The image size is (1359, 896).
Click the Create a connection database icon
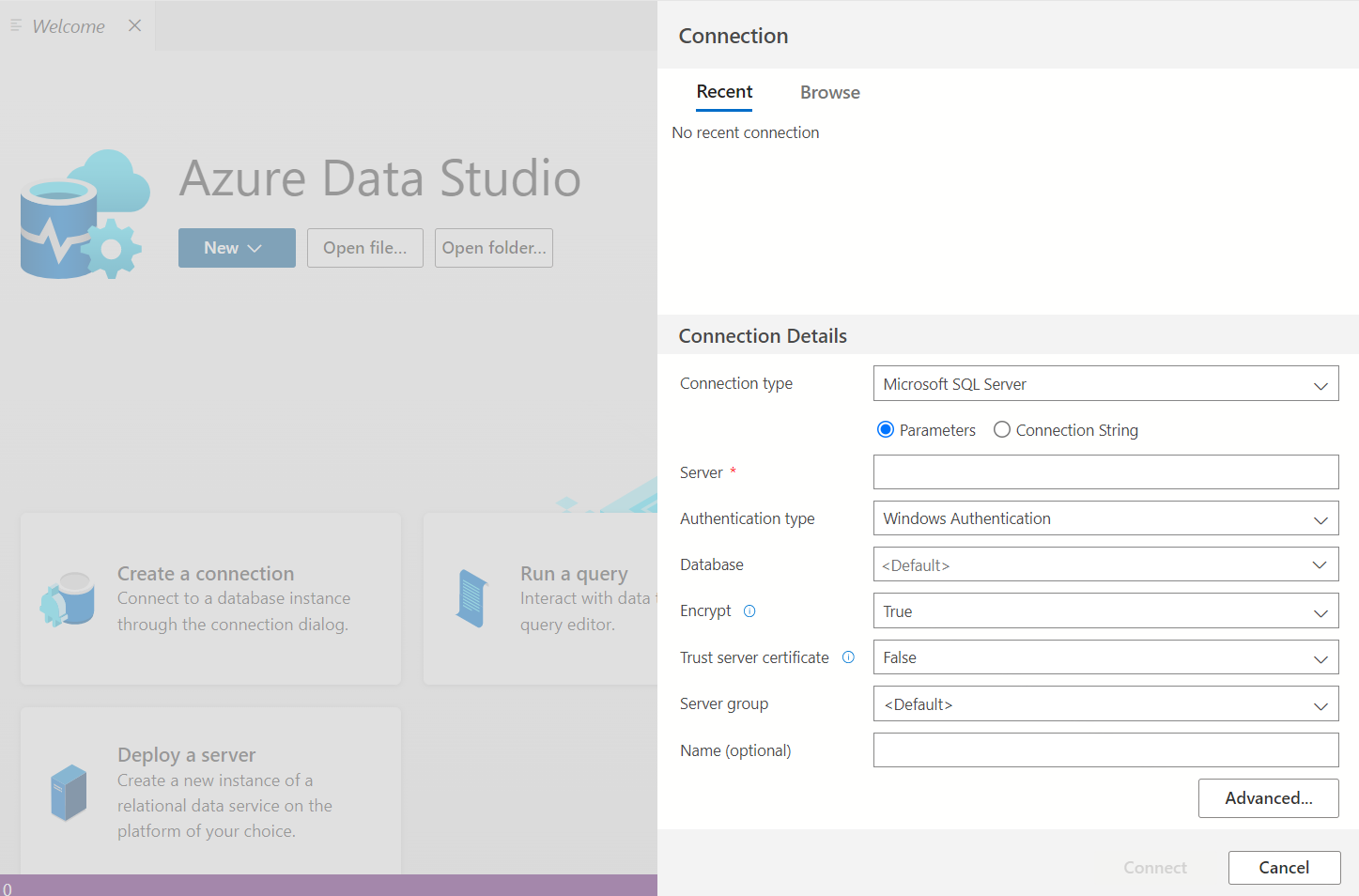tap(68, 598)
